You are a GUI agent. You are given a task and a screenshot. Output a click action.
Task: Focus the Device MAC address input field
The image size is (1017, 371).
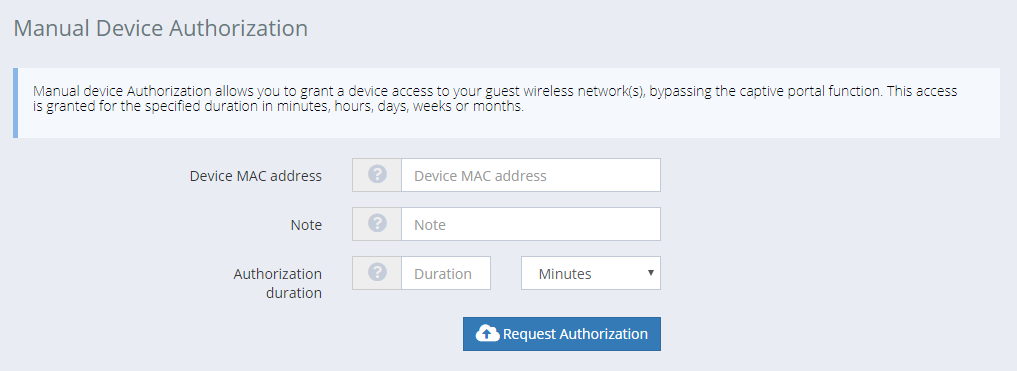coord(531,175)
